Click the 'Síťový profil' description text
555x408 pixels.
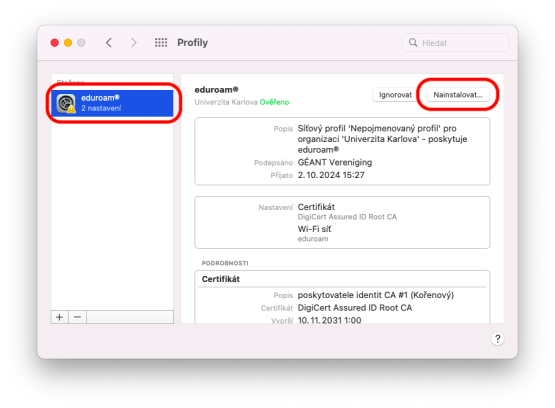tap(382, 139)
